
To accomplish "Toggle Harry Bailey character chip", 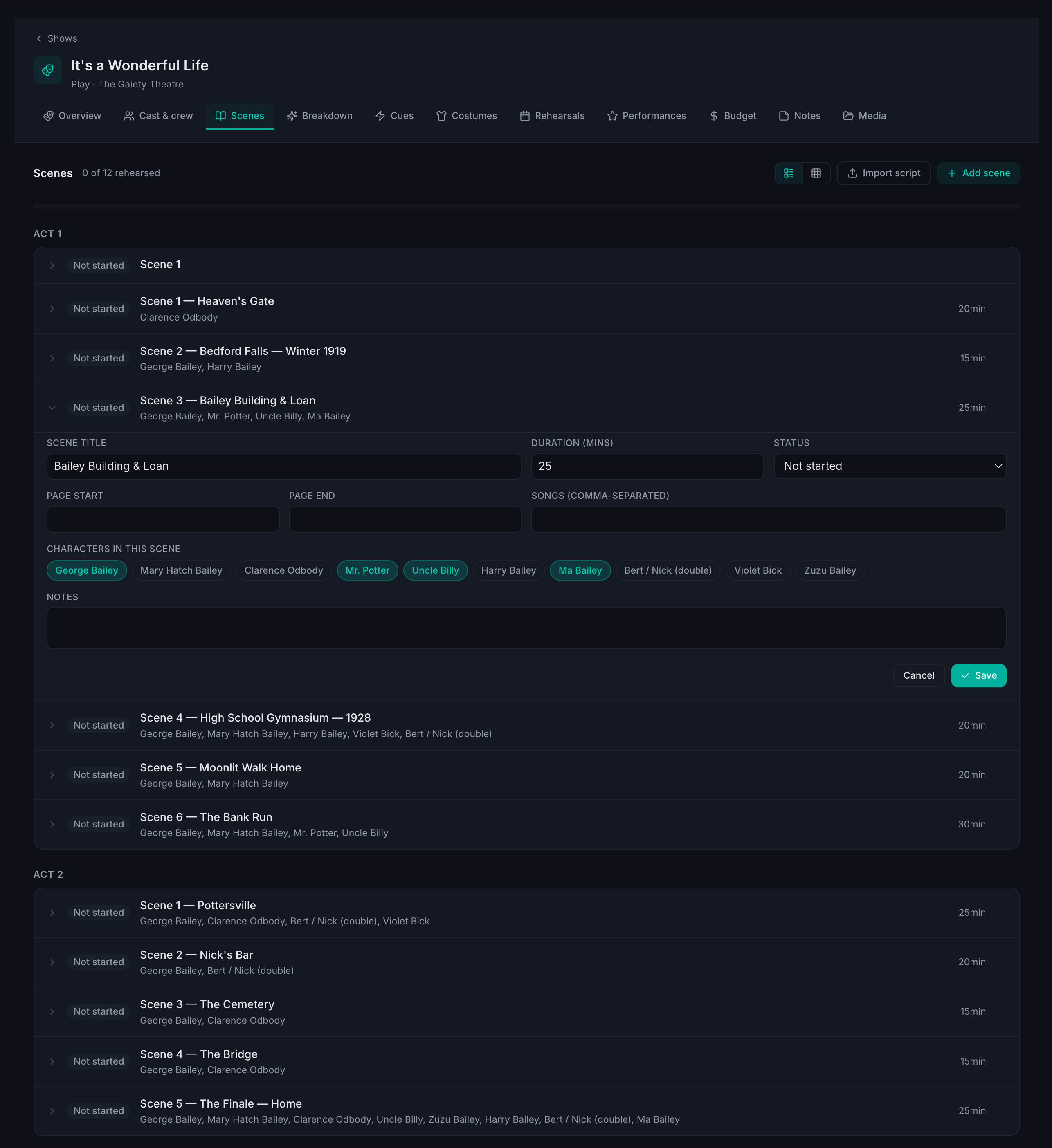I will (509, 570).
